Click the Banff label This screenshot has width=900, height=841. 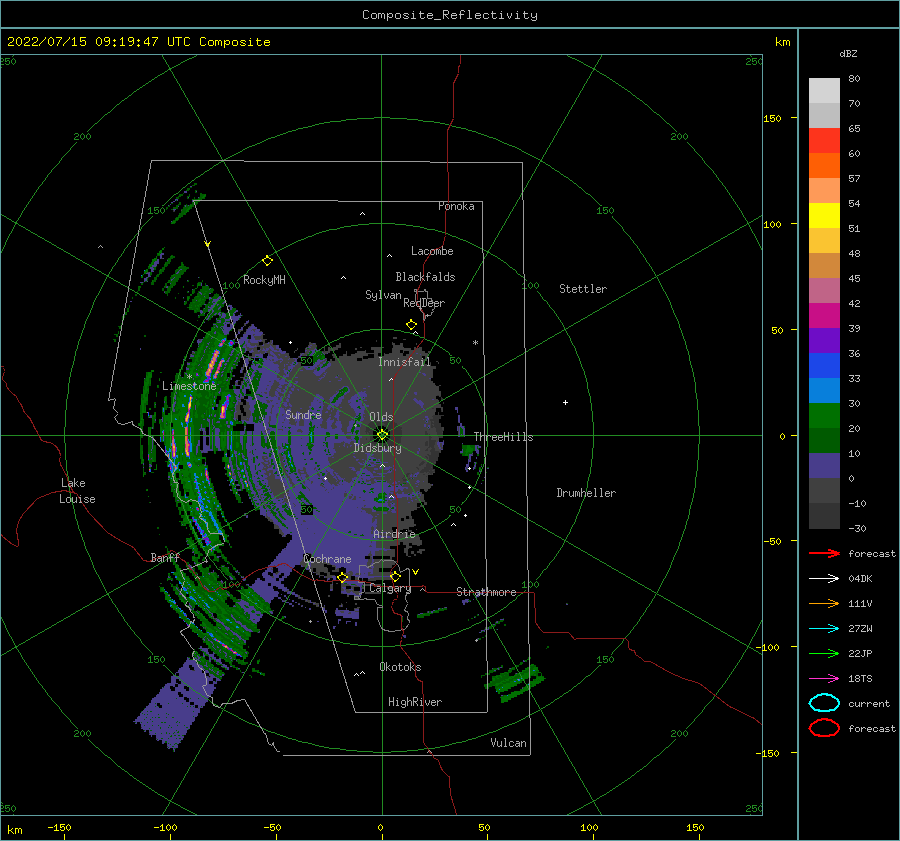pyautogui.click(x=165, y=557)
